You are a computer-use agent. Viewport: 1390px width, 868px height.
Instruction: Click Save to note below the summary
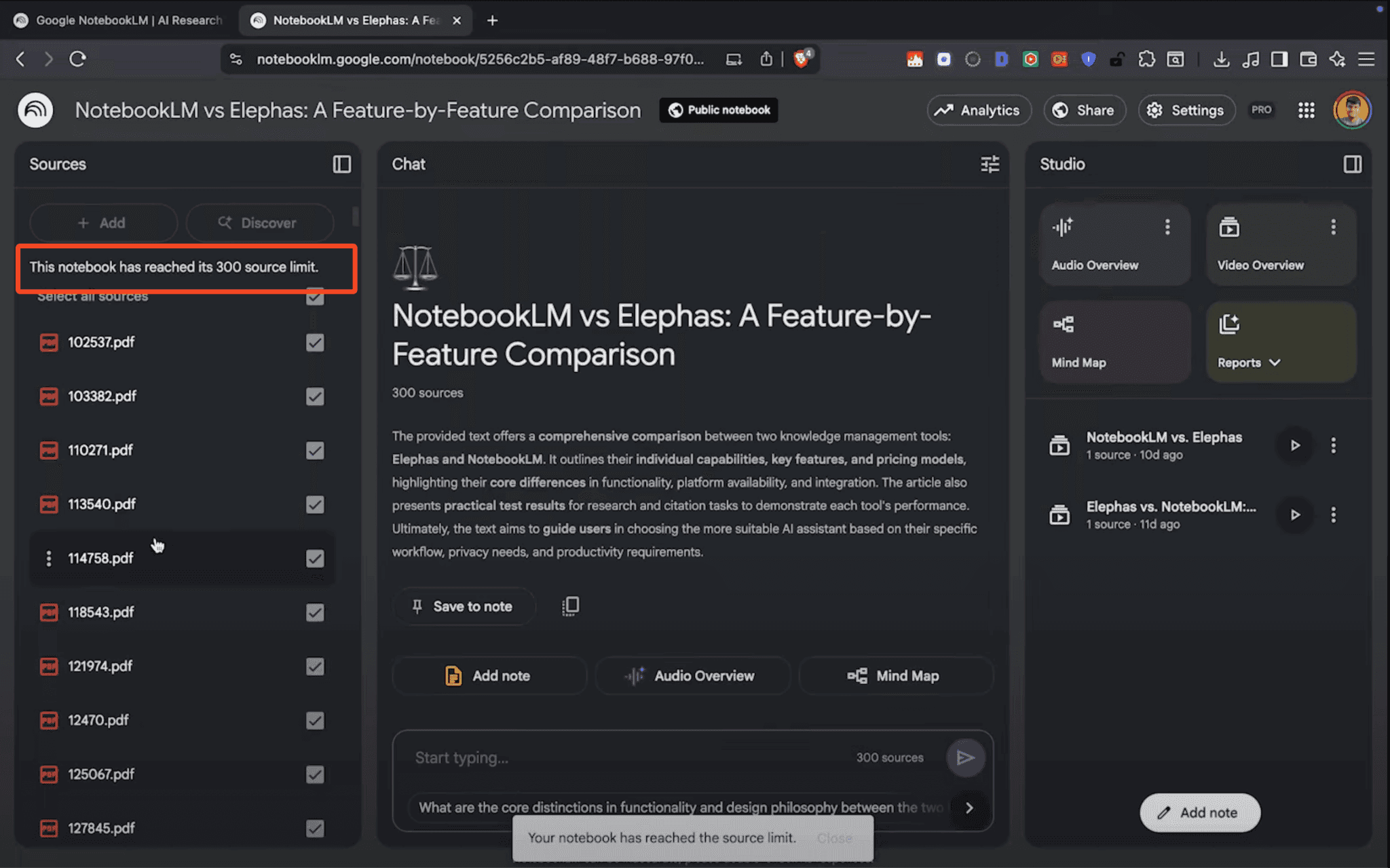tap(464, 606)
